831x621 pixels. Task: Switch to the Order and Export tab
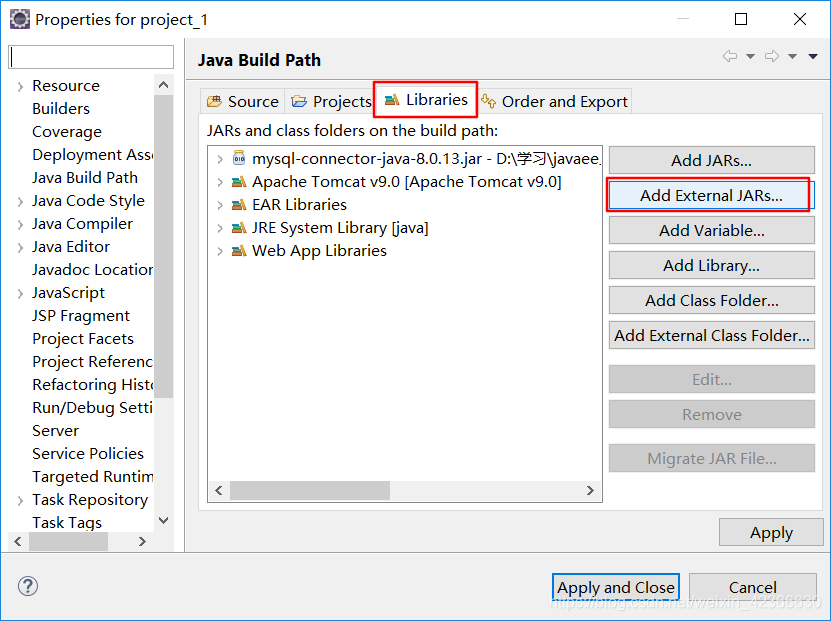coord(565,101)
